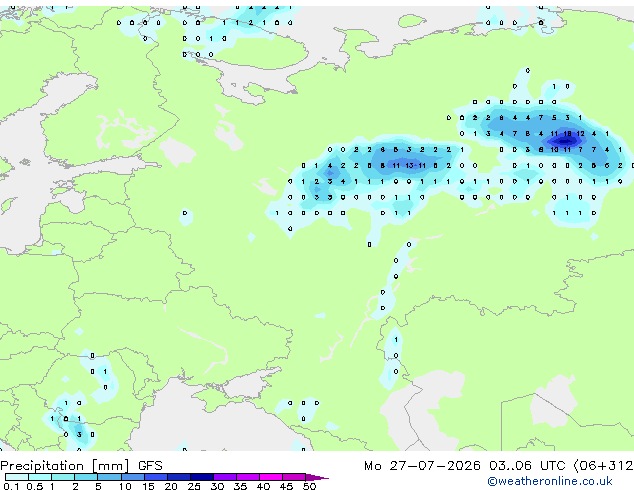Open the weatheronline.co.uk link
Screen dimensions: 634x490
click(550, 481)
